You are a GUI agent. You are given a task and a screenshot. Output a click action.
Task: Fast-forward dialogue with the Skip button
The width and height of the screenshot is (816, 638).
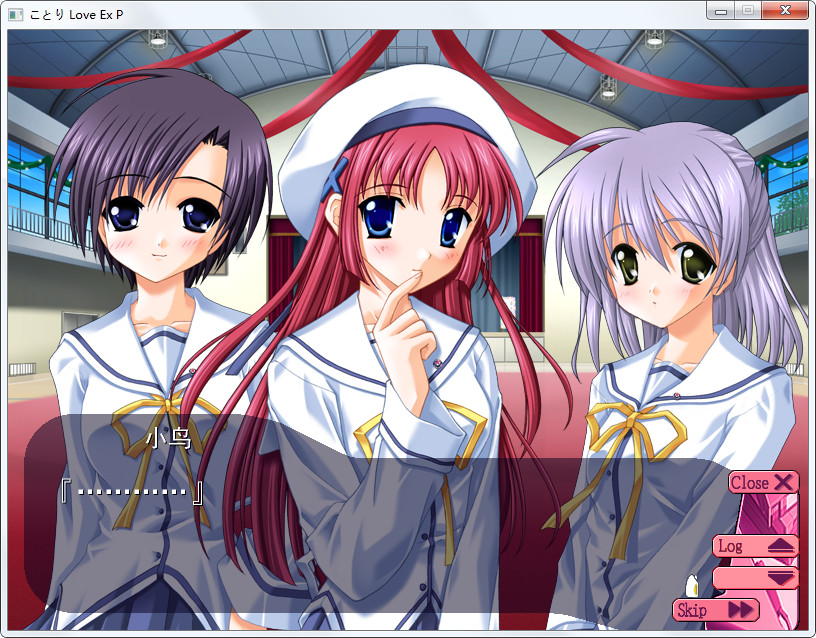pos(715,610)
